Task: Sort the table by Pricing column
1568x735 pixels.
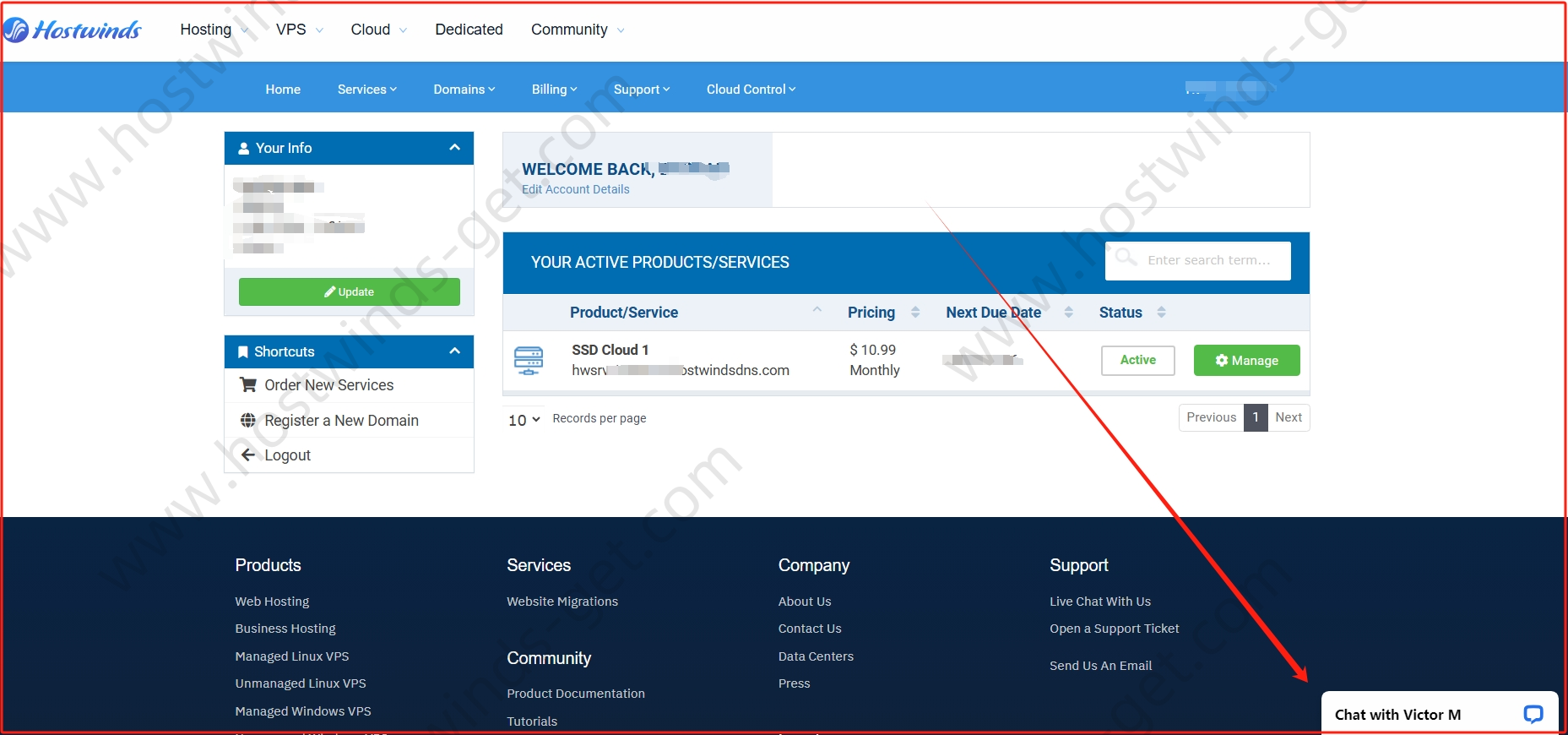Action: click(915, 313)
